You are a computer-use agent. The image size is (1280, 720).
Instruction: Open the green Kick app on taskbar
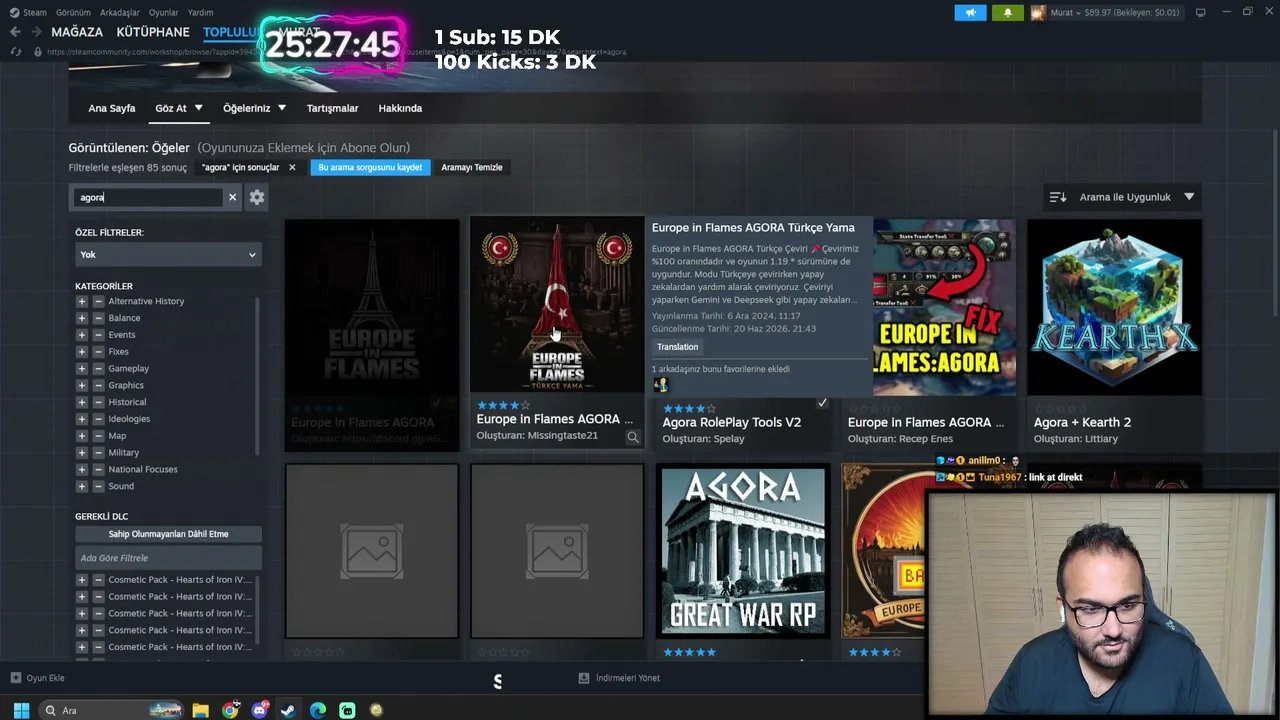tap(347, 710)
